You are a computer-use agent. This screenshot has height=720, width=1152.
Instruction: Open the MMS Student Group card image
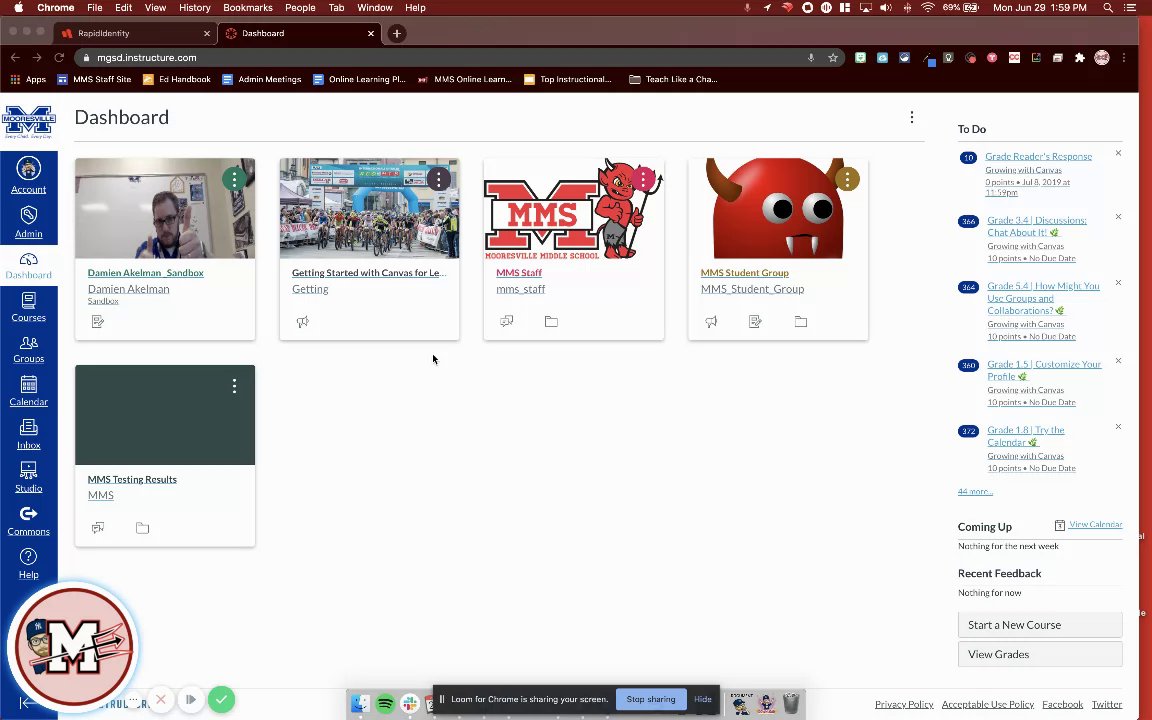pos(778,209)
